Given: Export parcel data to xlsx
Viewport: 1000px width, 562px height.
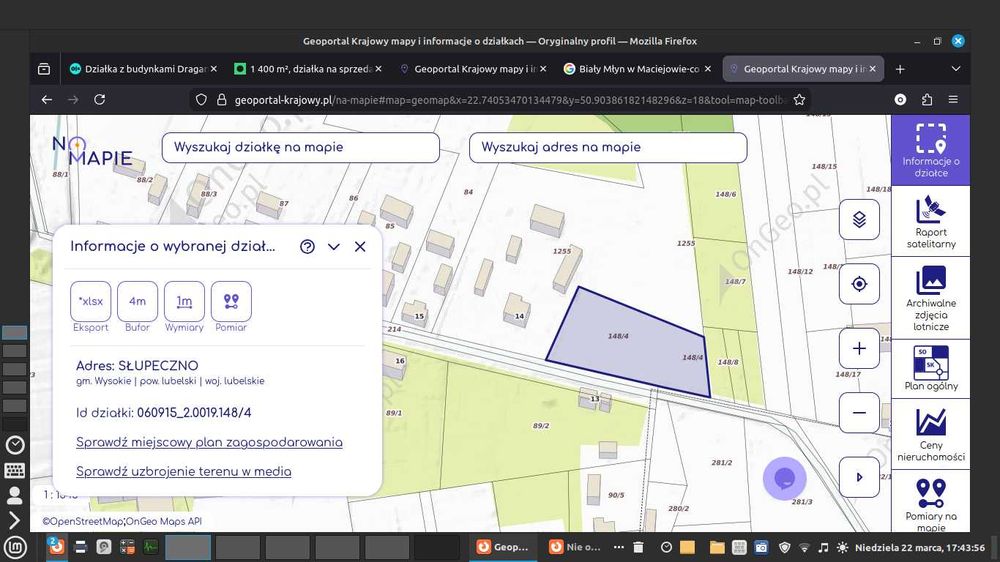Looking at the screenshot, I should pyautogui.click(x=91, y=301).
